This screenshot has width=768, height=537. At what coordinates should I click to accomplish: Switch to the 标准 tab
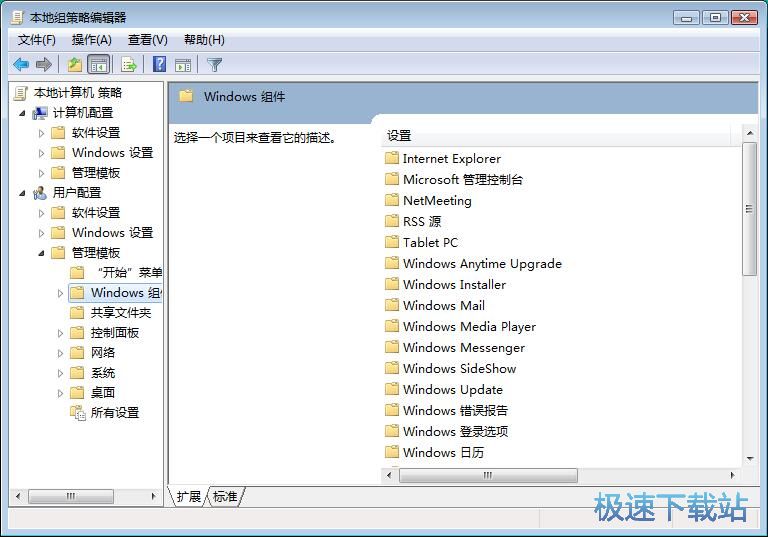click(x=225, y=497)
